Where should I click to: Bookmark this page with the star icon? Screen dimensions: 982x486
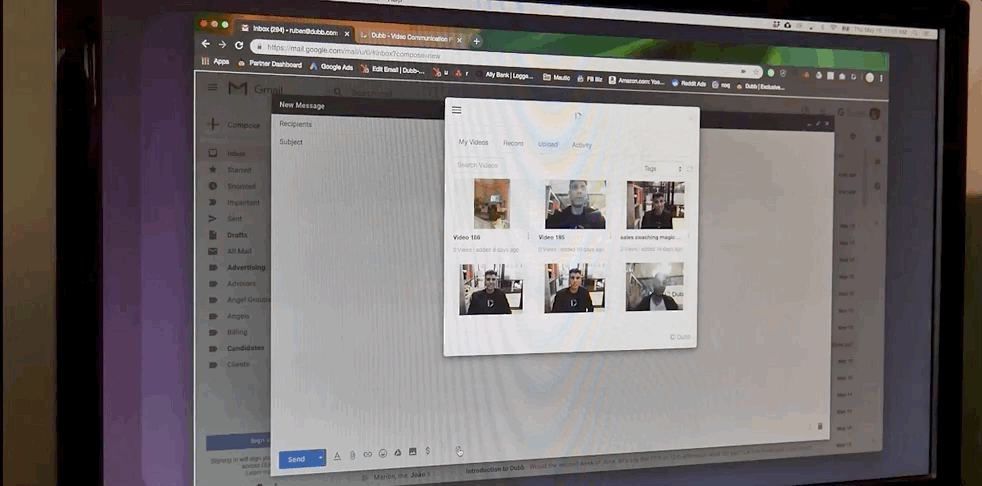coord(755,72)
